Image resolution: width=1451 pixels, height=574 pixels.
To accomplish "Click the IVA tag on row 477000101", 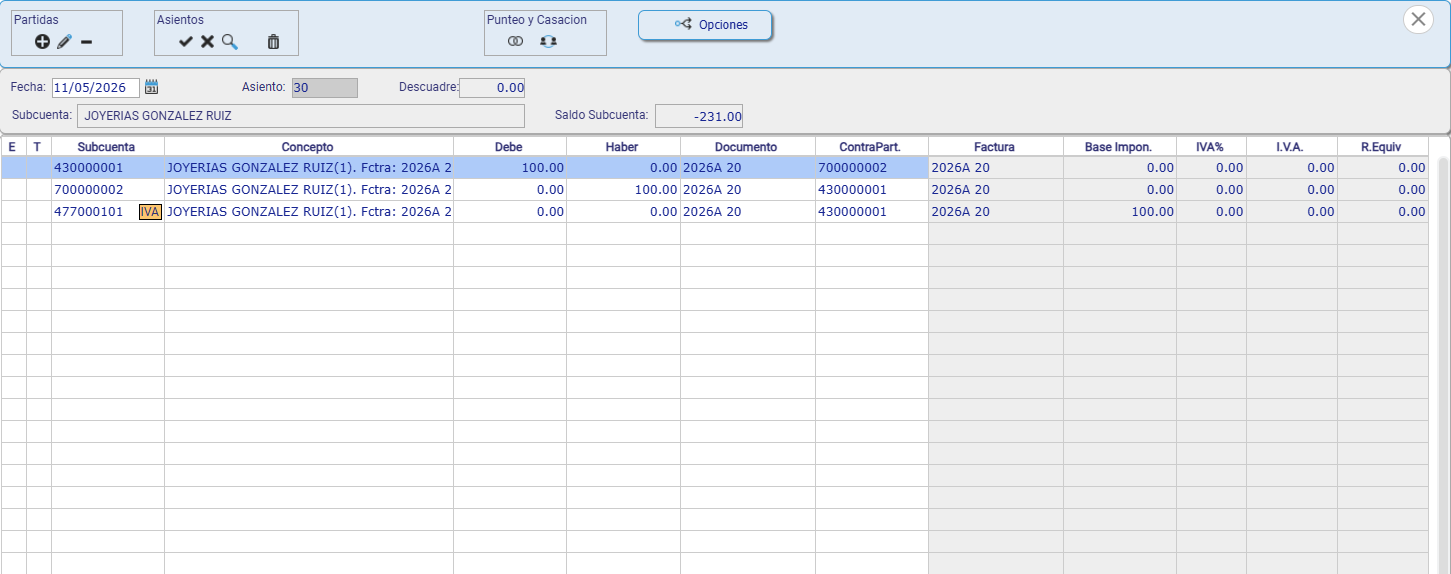I will click(x=150, y=212).
